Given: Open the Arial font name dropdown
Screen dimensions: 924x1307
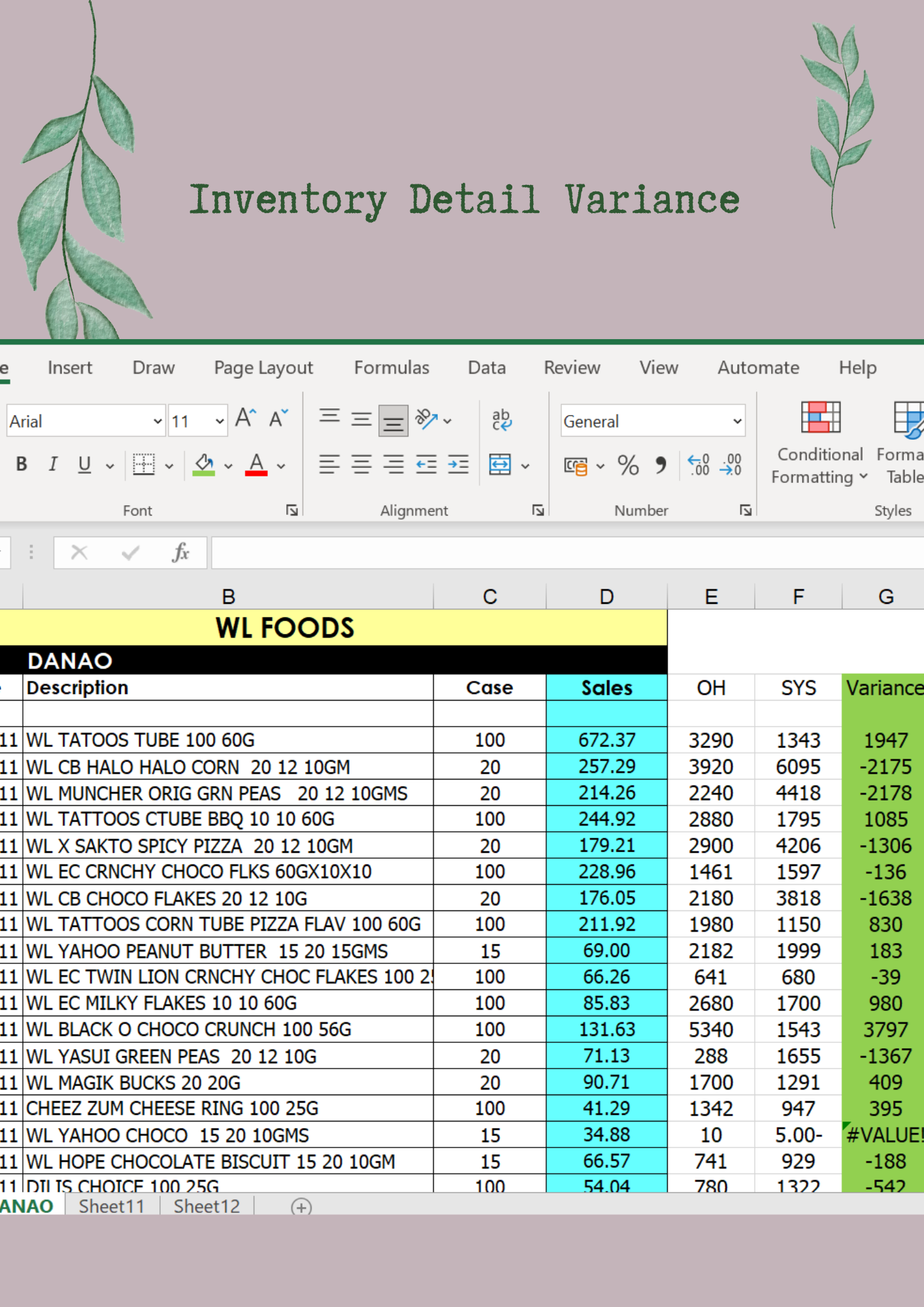Looking at the screenshot, I should (157, 422).
